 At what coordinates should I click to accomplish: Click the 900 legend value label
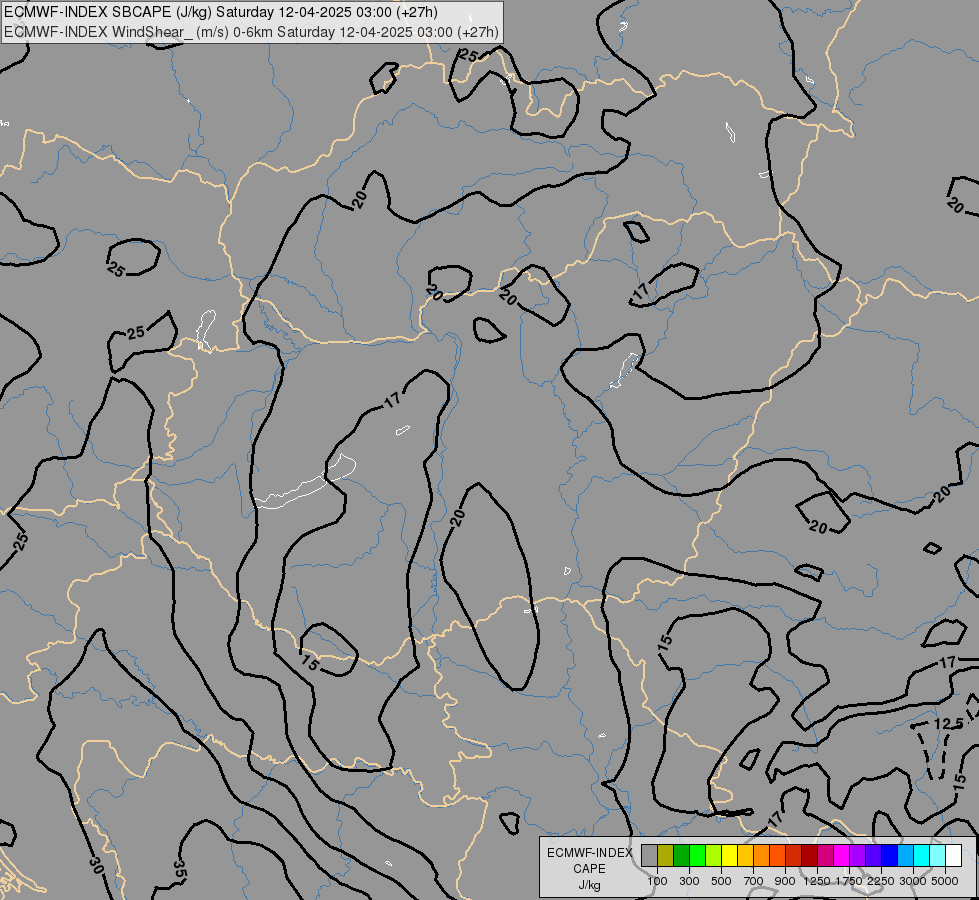coord(785,881)
